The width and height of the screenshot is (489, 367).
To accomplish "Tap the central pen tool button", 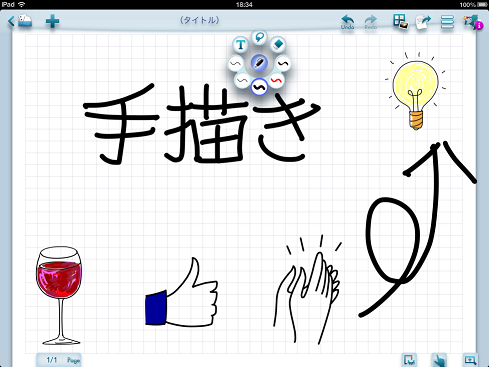I will pyautogui.click(x=259, y=63).
